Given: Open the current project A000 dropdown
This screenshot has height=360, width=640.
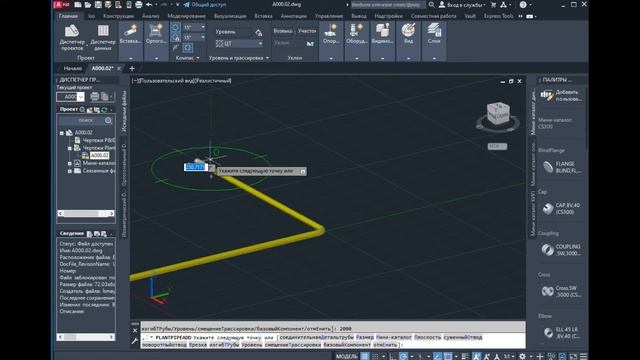Looking at the screenshot, I should tap(80, 97).
